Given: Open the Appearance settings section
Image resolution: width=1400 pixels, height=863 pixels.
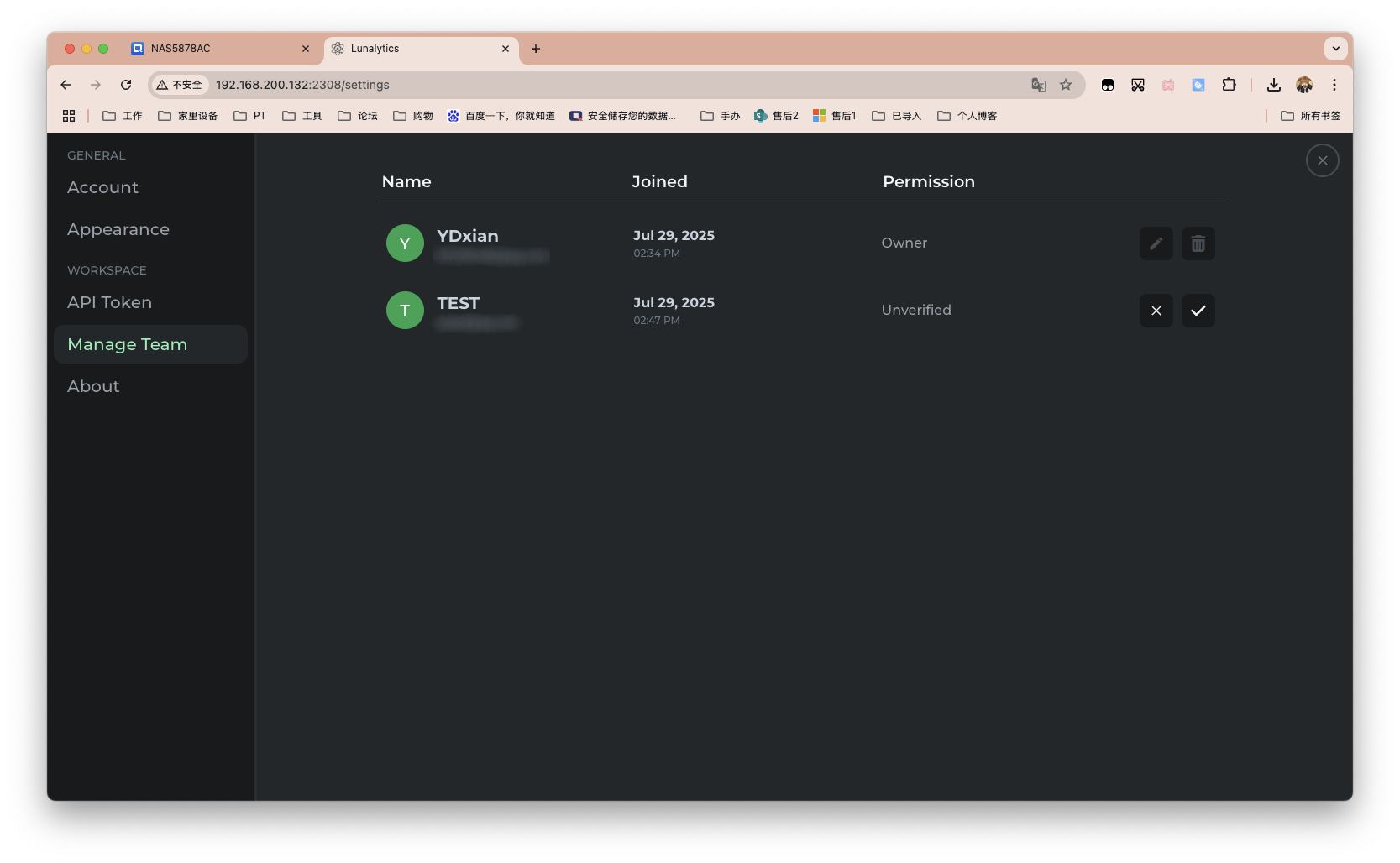Looking at the screenshot, I should [118, 229].
